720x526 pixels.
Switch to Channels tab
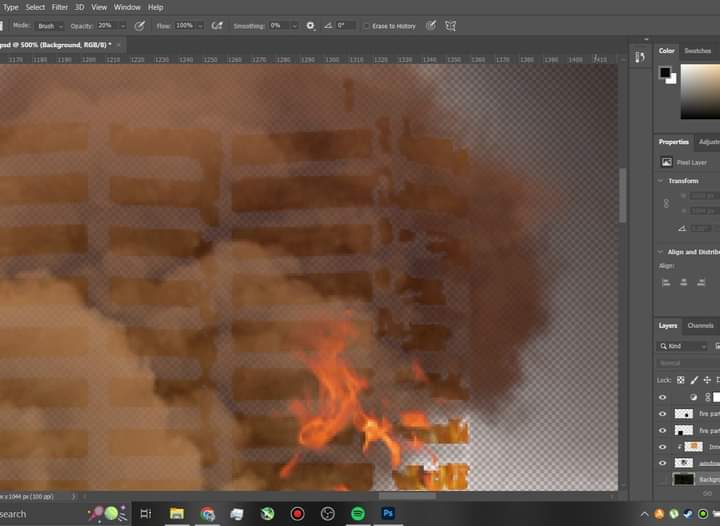700,325
